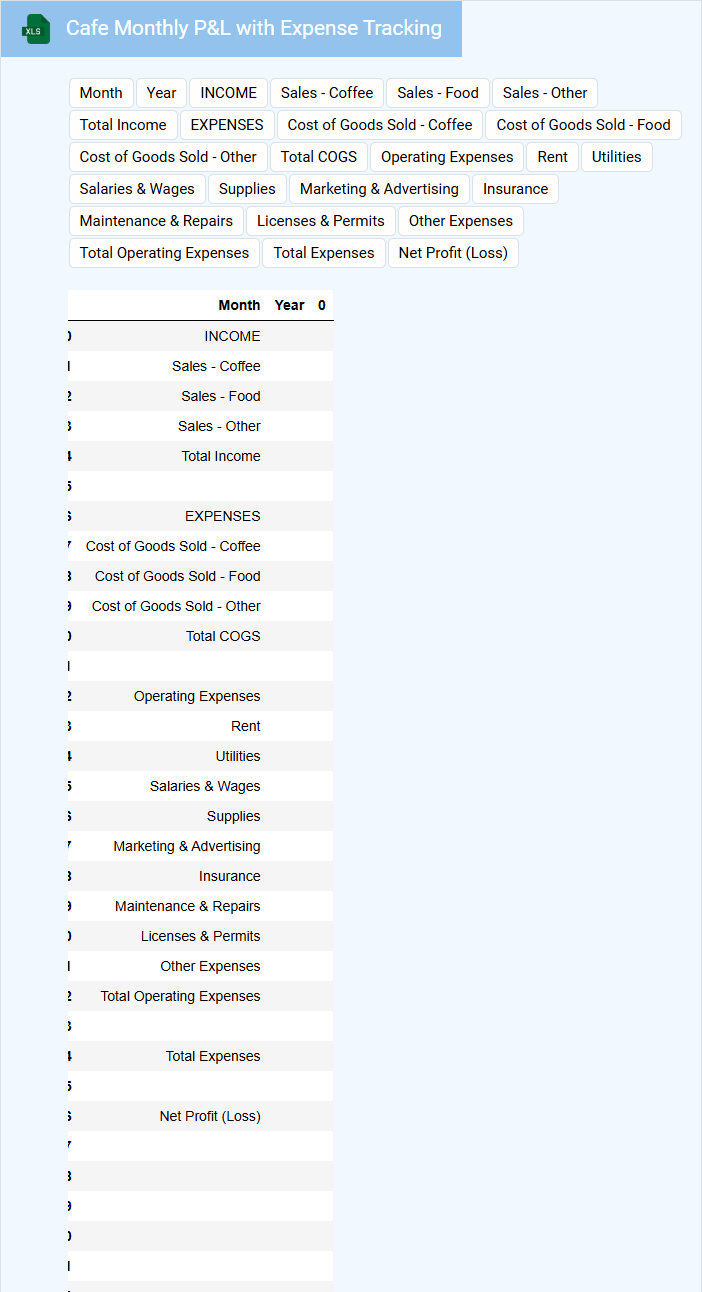Pick the Sales - Food tag
The width and height of the screenshot is (702, 1292).
point(438,93)
